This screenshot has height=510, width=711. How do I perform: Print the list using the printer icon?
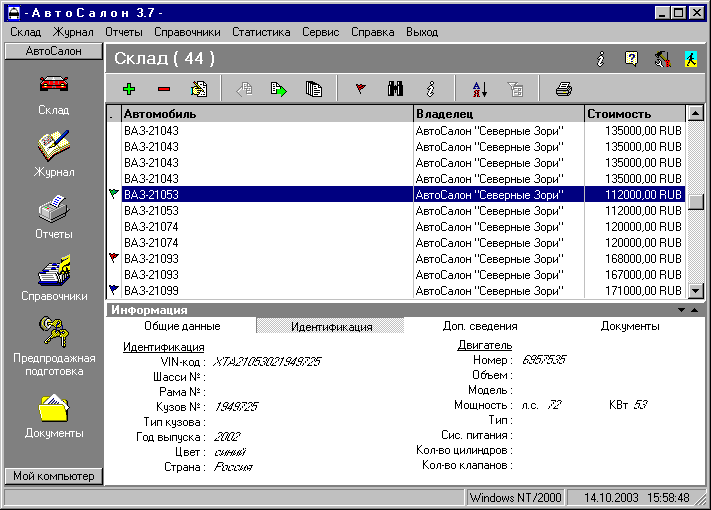564,89
